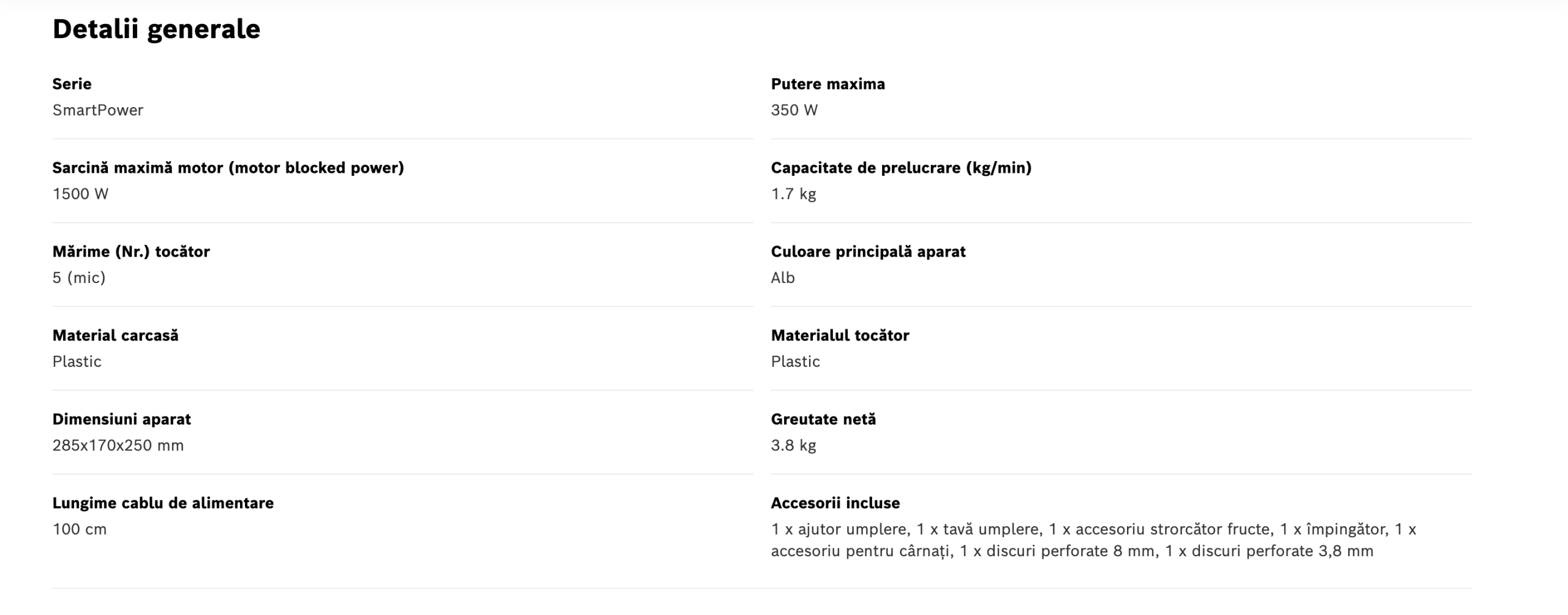Click the 'Greutate netă' label
1568x615 pixels.
pos(823,420)
